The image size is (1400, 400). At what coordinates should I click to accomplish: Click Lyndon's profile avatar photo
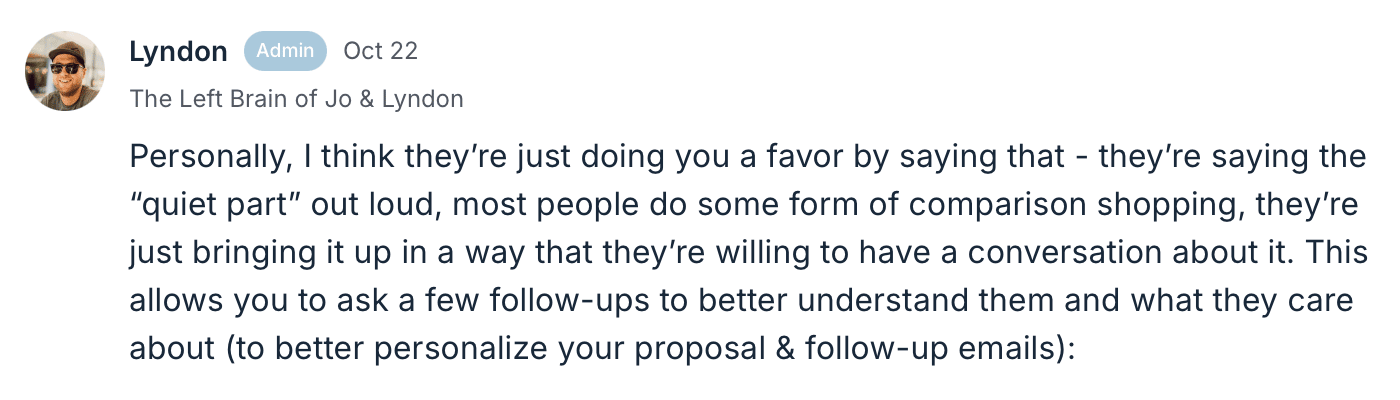(65, 71)
